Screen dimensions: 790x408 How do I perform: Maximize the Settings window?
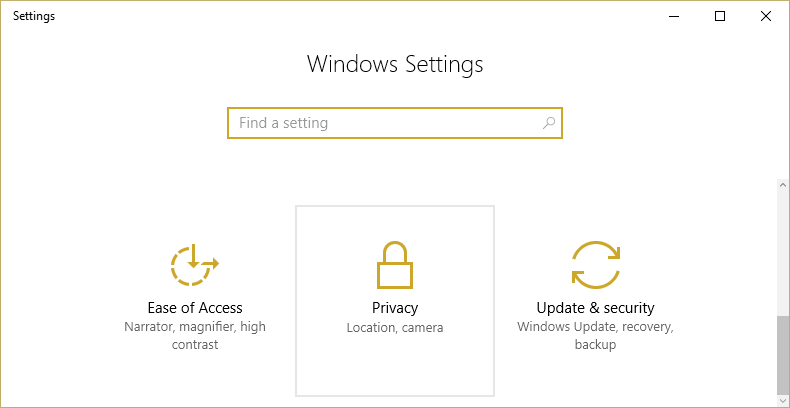720,16
